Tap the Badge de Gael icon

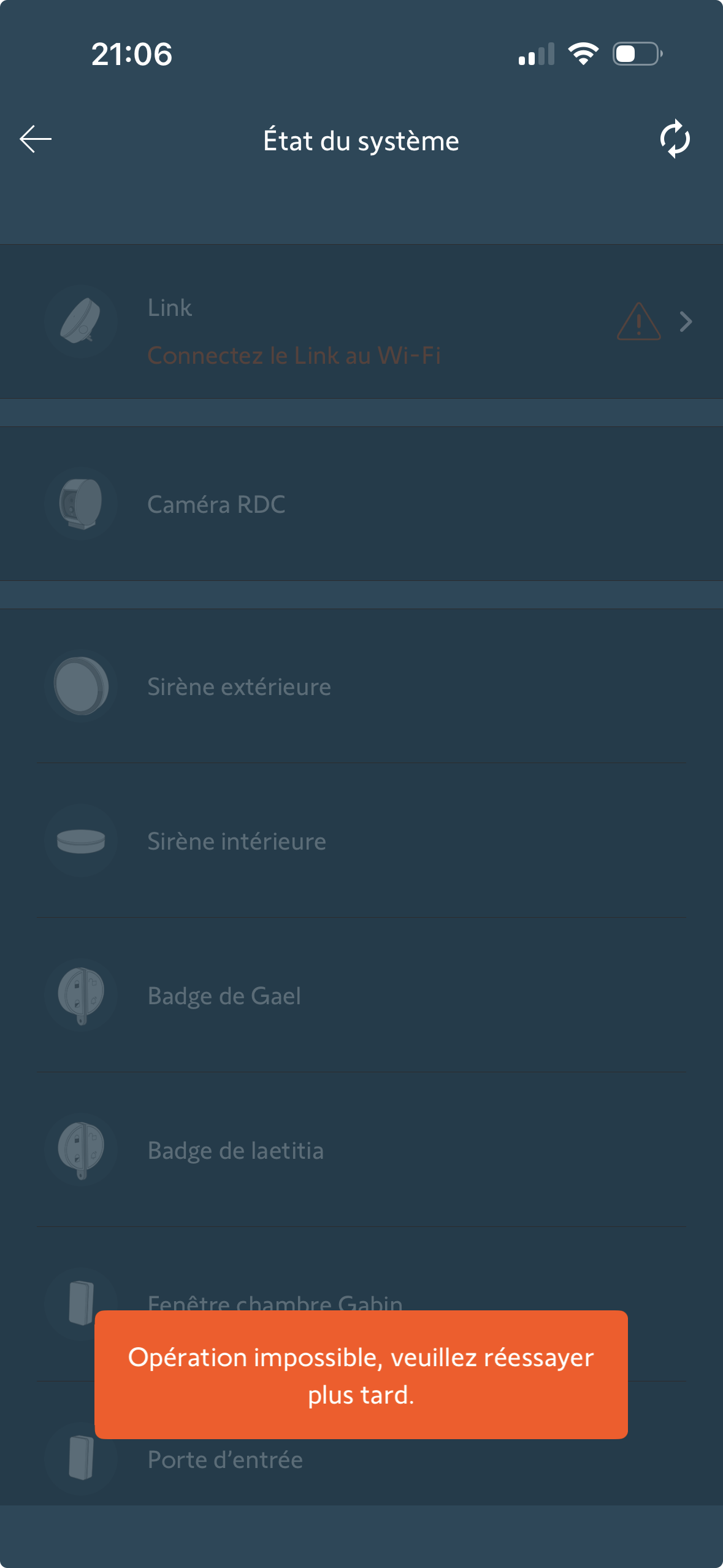click(x=81, y=995)
